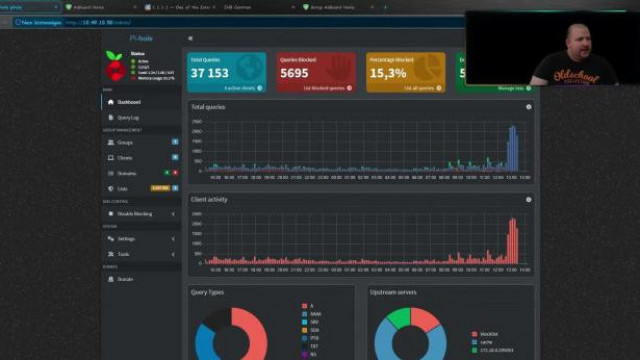The width and height of the screenshot is (640, 360).
Task: Click the shield favicon on AdGuard Home tab
Action: tap(69, 7)
